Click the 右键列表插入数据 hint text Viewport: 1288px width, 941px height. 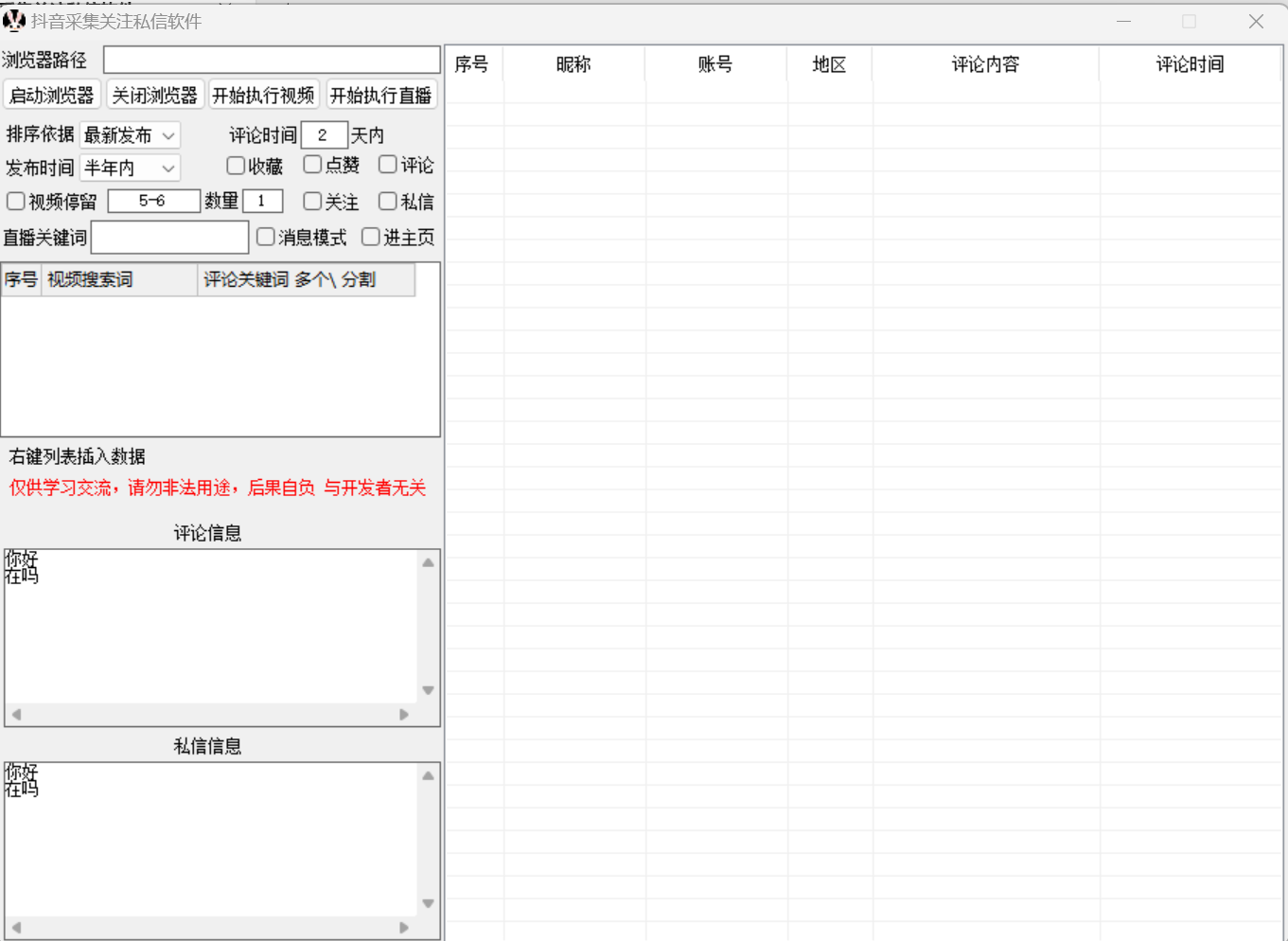pos(77,456)
